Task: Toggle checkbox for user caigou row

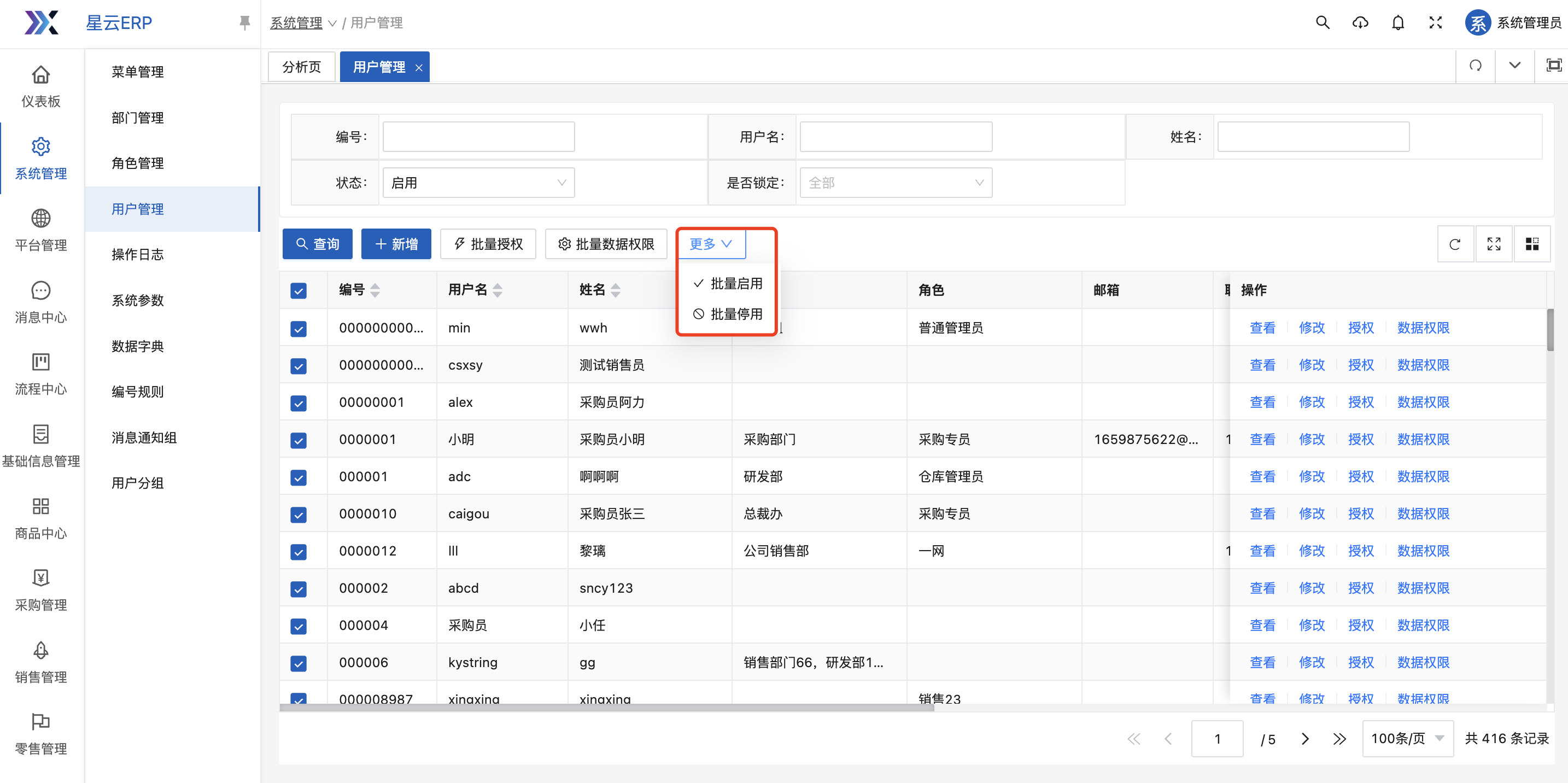Action: pos(299,515)
